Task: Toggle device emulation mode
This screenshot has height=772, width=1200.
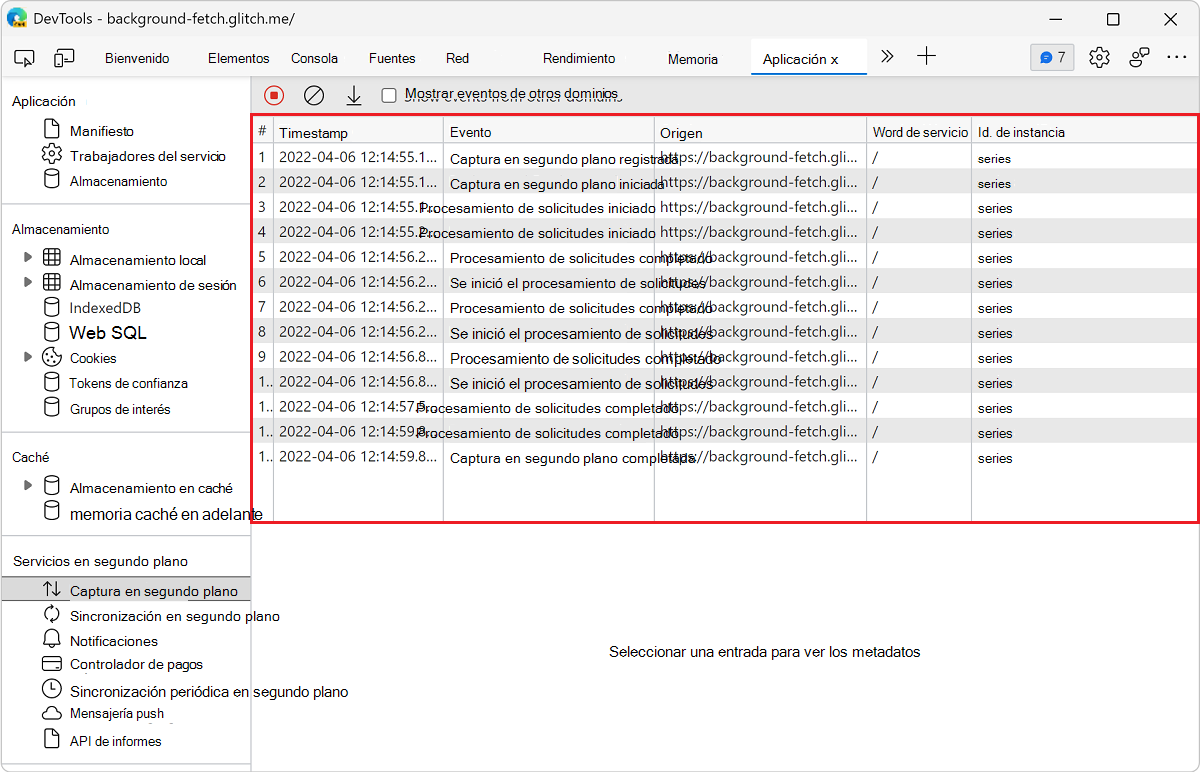Action: click(64, 58)
